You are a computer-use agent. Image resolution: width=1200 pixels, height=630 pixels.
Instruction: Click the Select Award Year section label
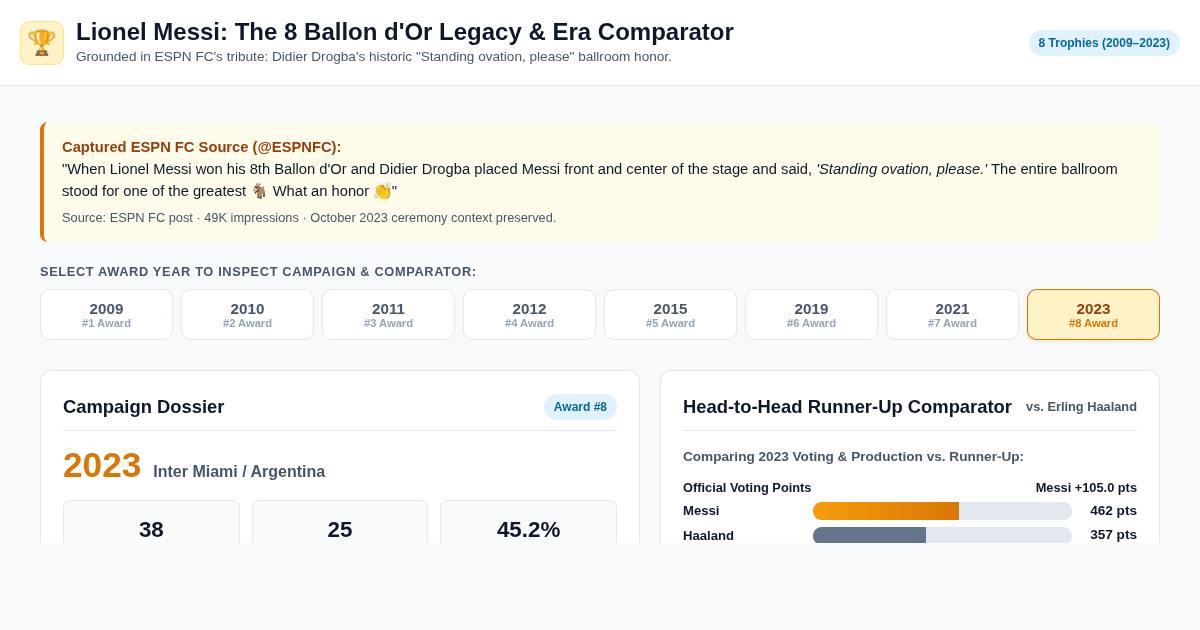(x=258, y=272)
